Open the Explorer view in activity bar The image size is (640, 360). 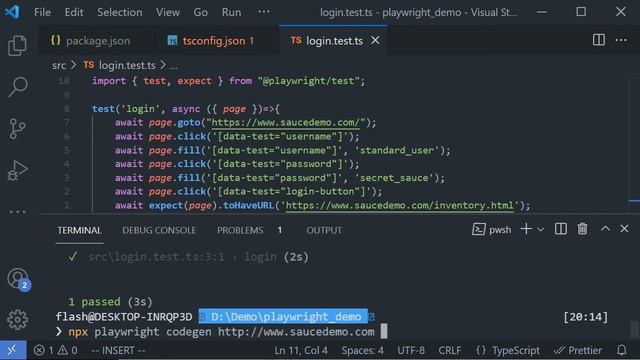[17, 45]
